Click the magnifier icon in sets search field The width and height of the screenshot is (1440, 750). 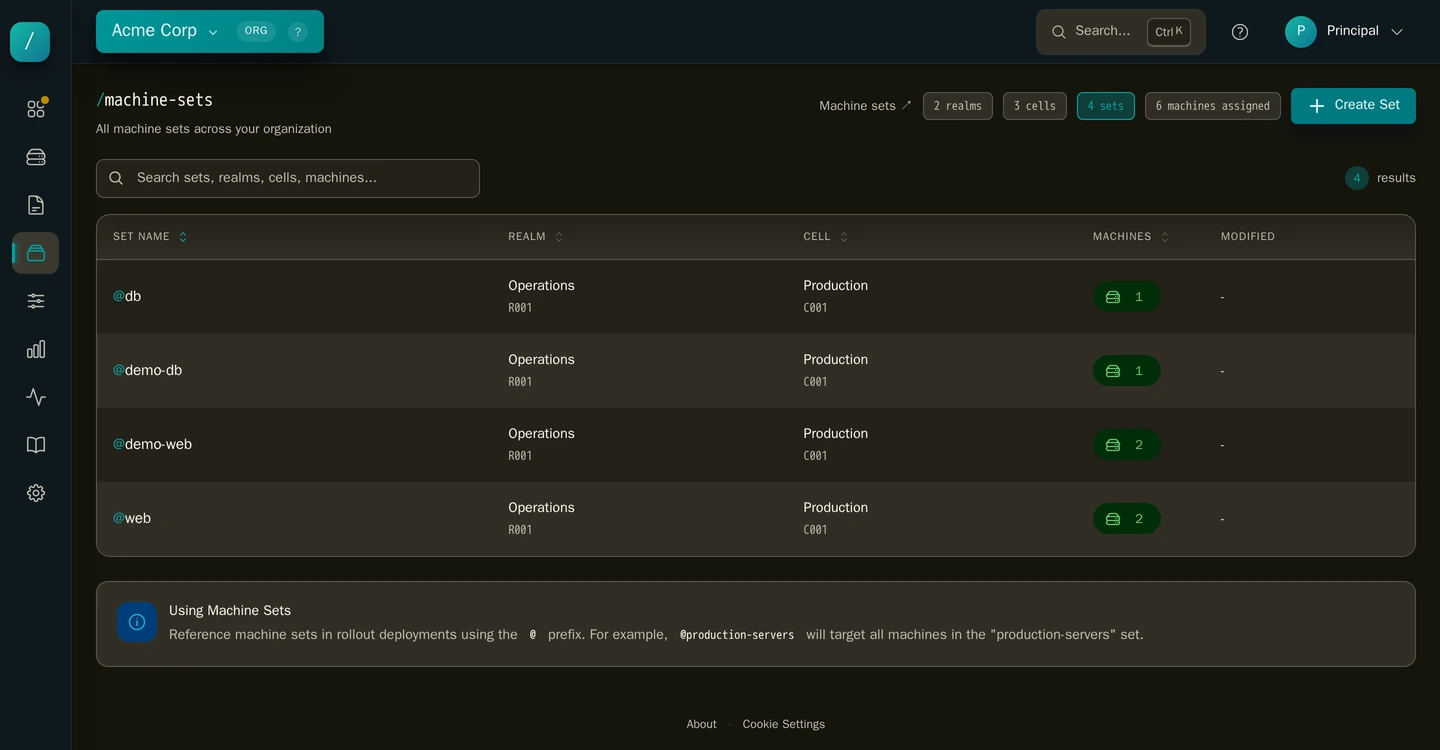pyautogui.click(x=116, y=178)
